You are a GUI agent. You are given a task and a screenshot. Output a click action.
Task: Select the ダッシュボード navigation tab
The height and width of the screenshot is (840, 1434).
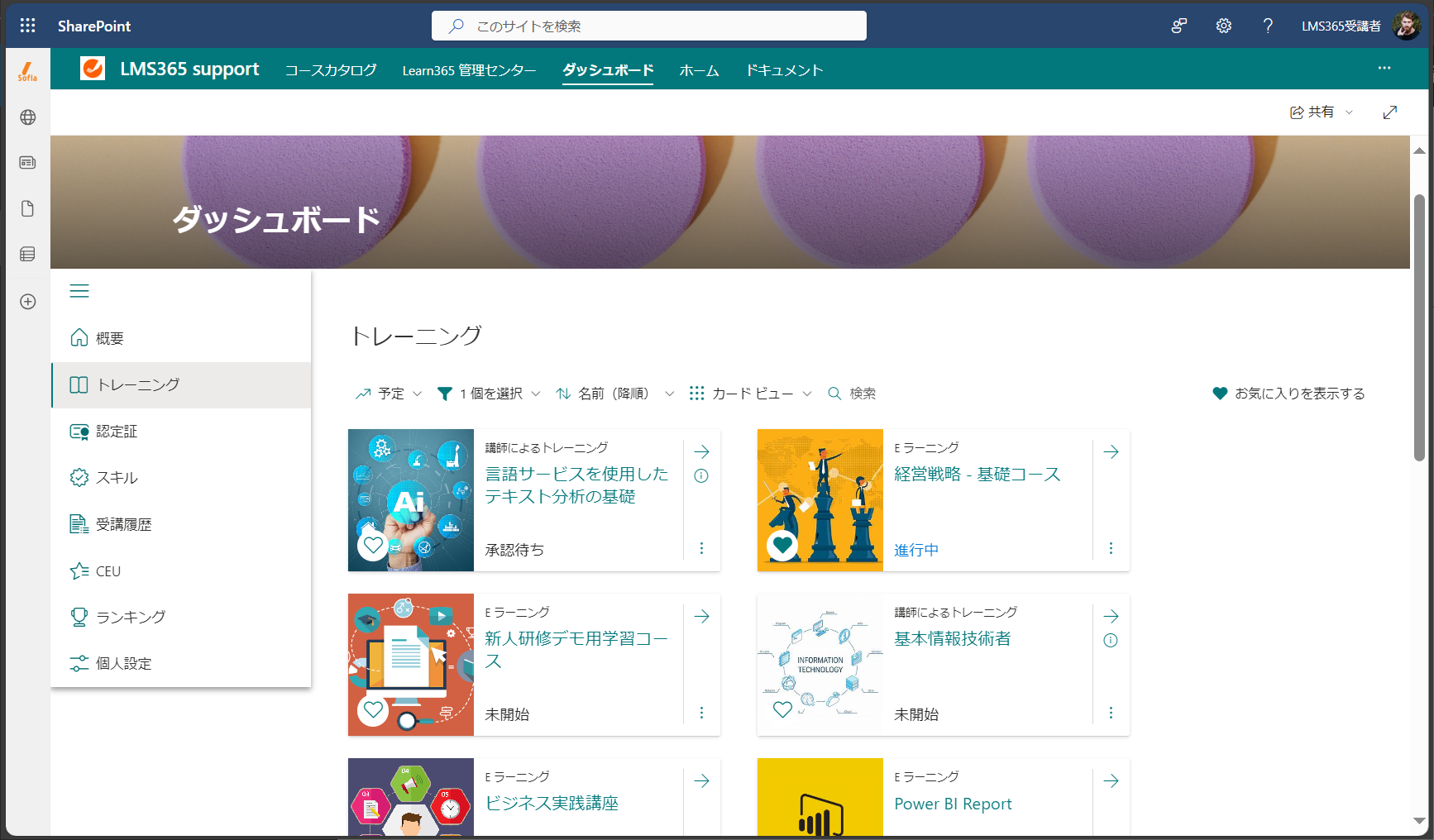tap(608, 70)
